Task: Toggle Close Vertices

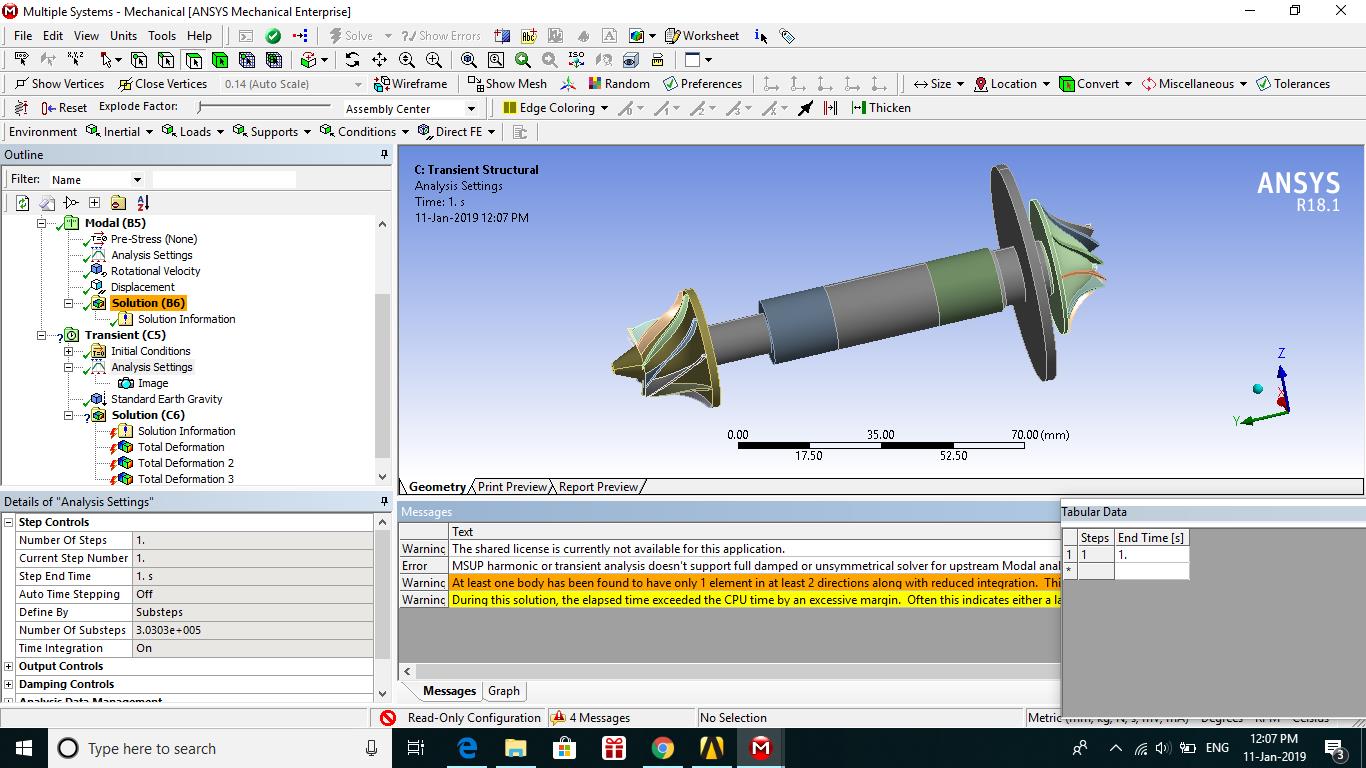Action: coord(162,84)
